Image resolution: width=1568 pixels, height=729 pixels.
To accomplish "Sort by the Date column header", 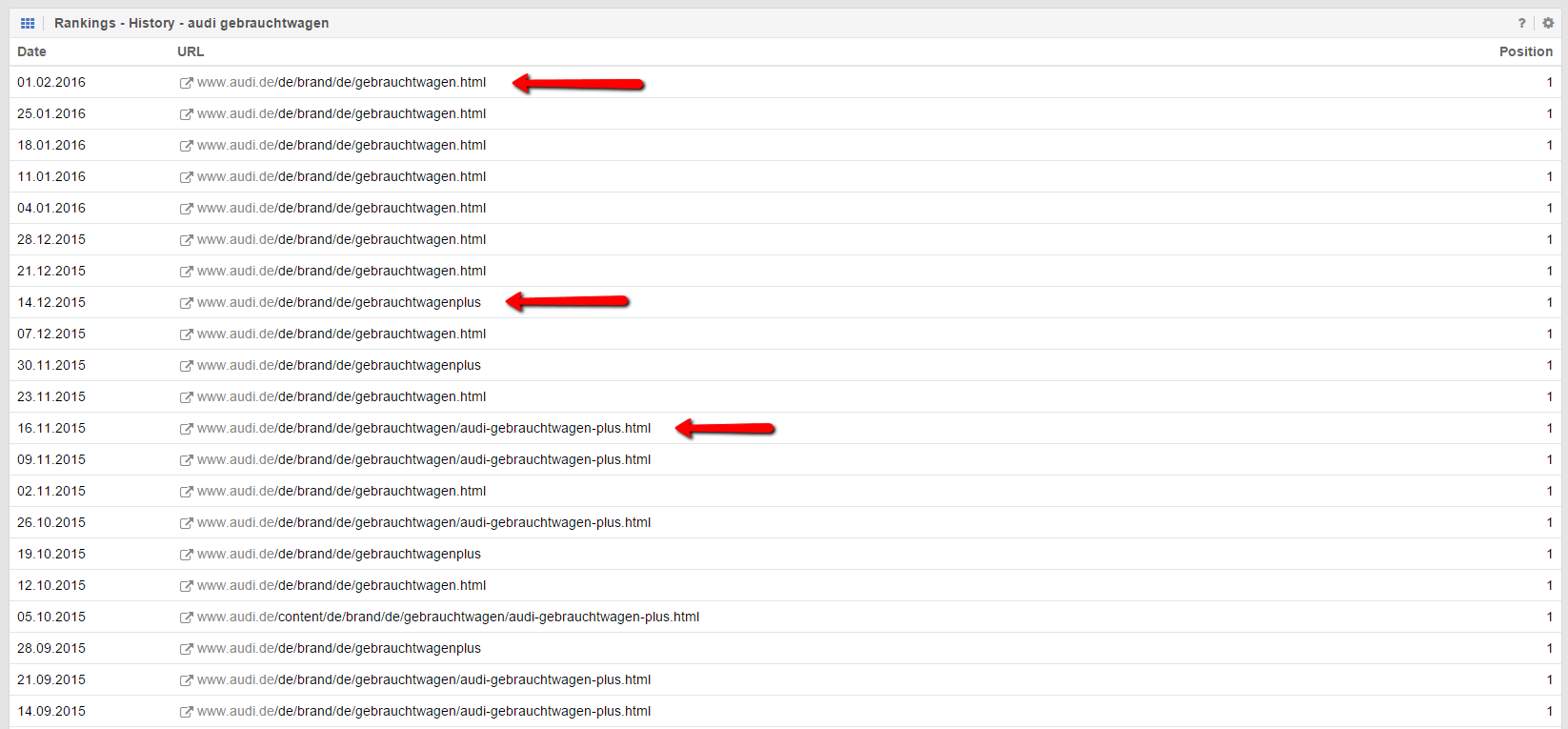I will [31, 51].
